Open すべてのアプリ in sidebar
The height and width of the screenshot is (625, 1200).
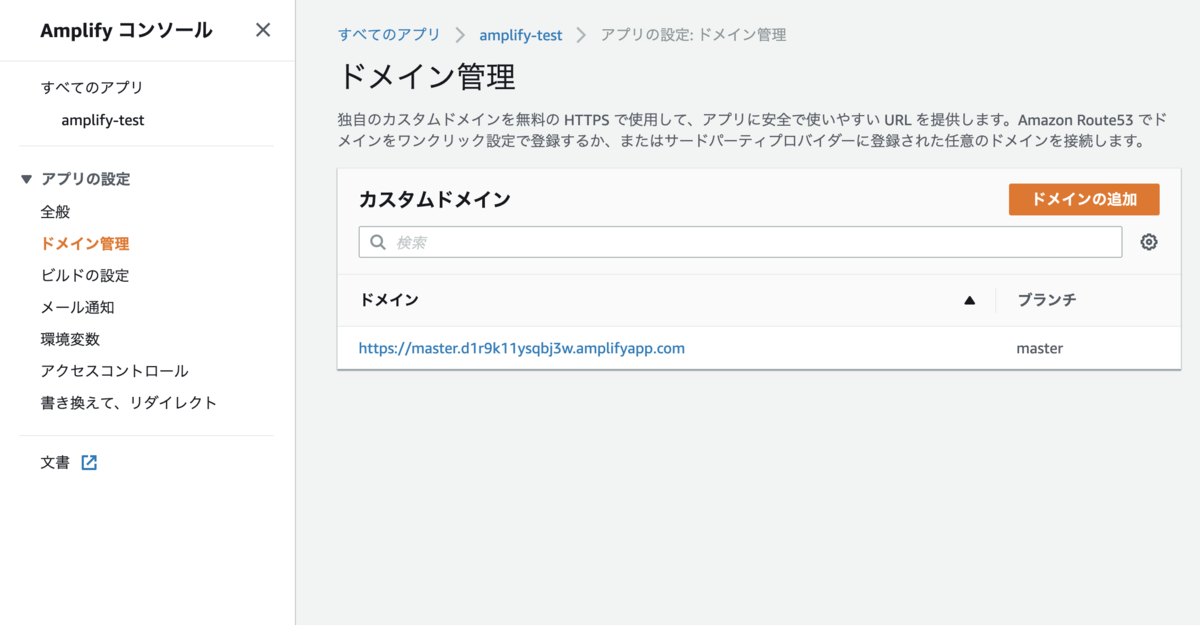[92, 87]
